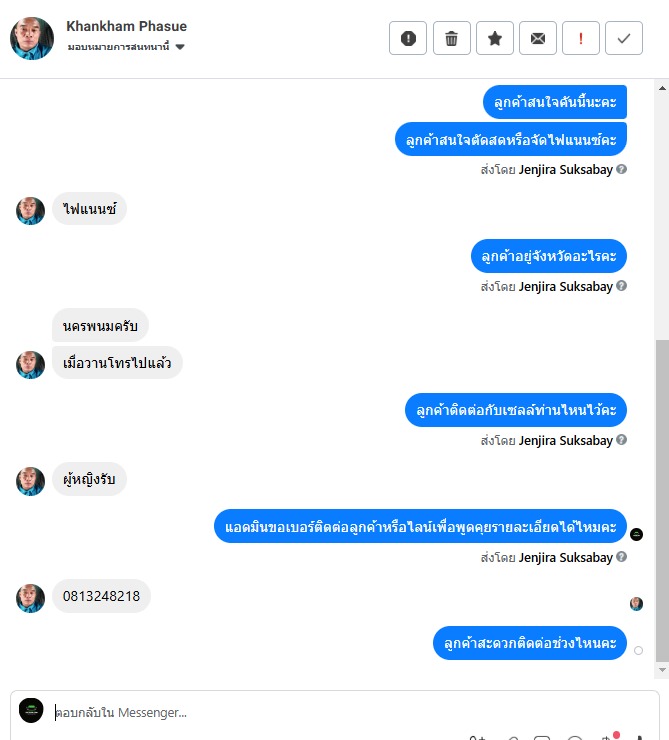Click sender avatar next to phone number message
Screen dimensions: 669x740
[x=30, y=598]
